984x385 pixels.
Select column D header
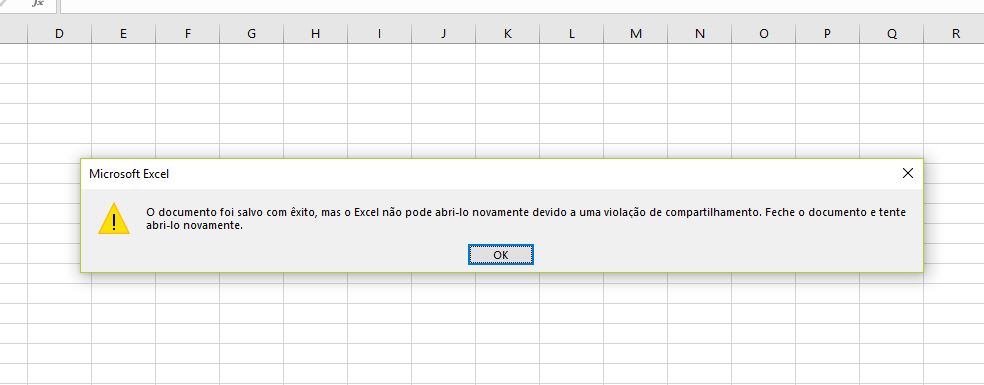pyautogui.click(x=60, y=34)
